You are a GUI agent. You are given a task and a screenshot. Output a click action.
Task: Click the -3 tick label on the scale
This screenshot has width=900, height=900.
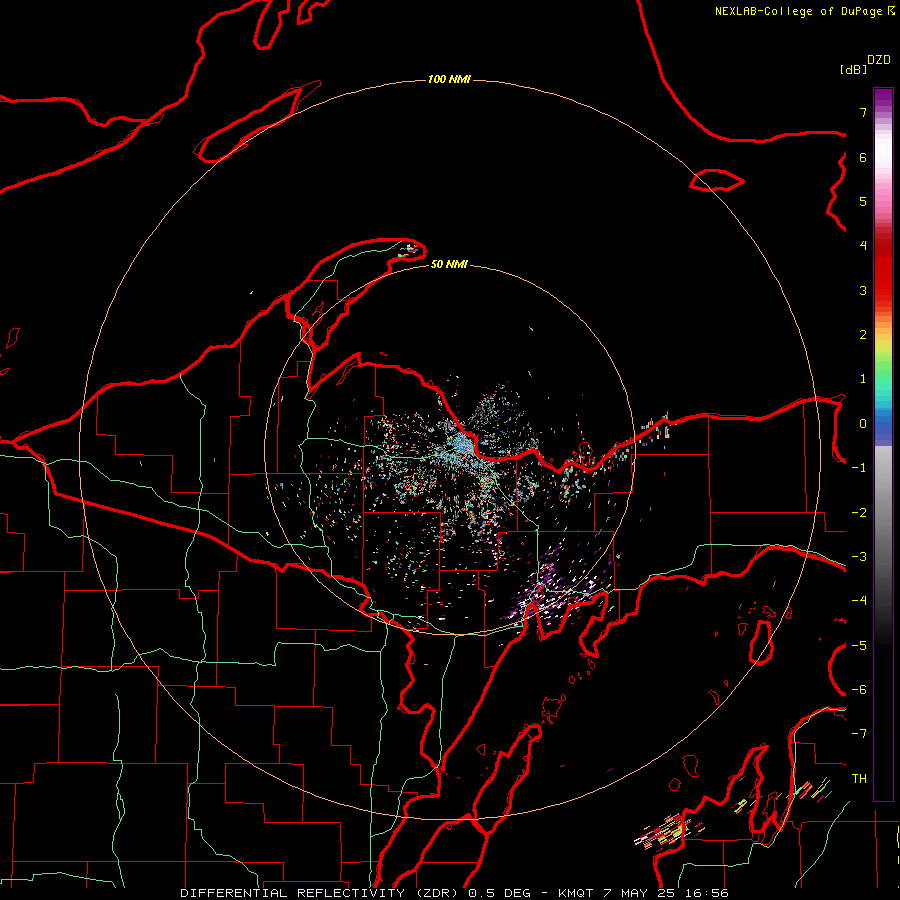[859, 557]
